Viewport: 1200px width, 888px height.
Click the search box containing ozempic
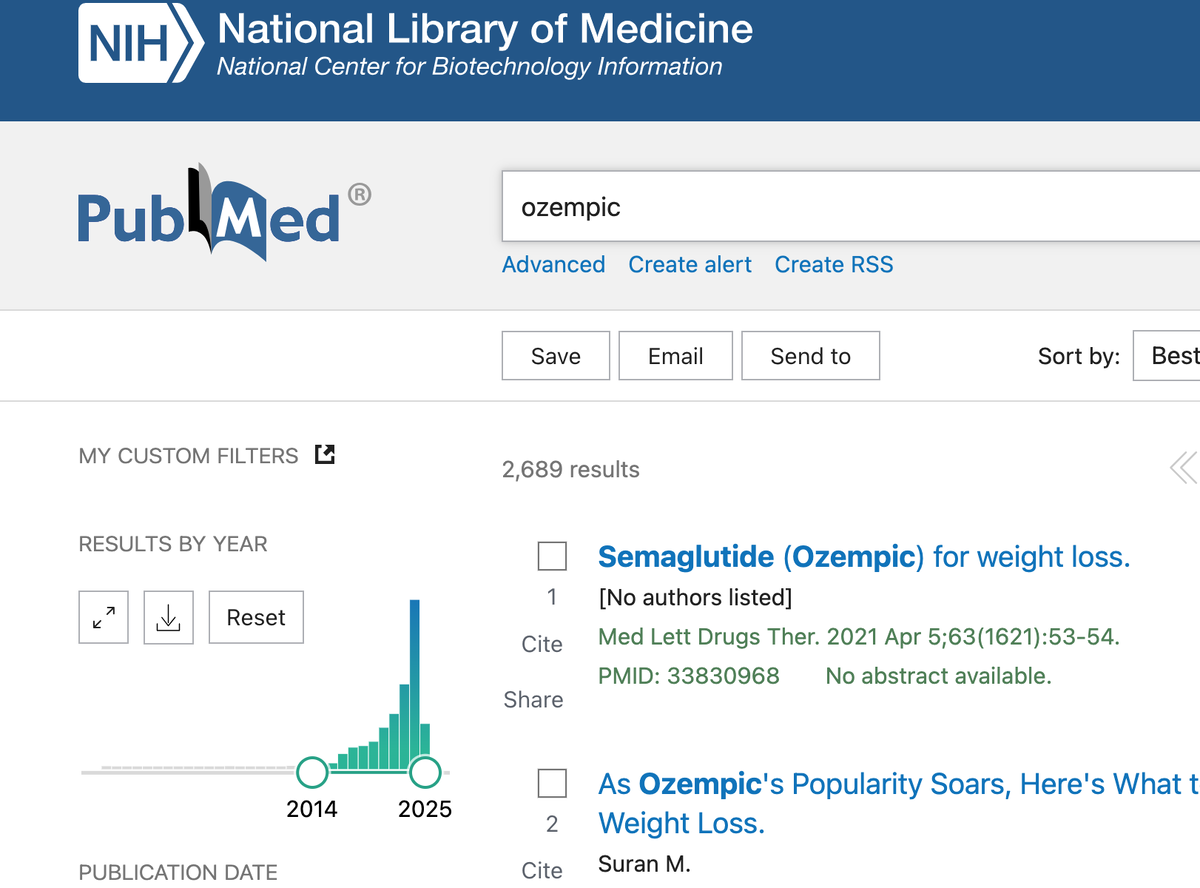850,208
